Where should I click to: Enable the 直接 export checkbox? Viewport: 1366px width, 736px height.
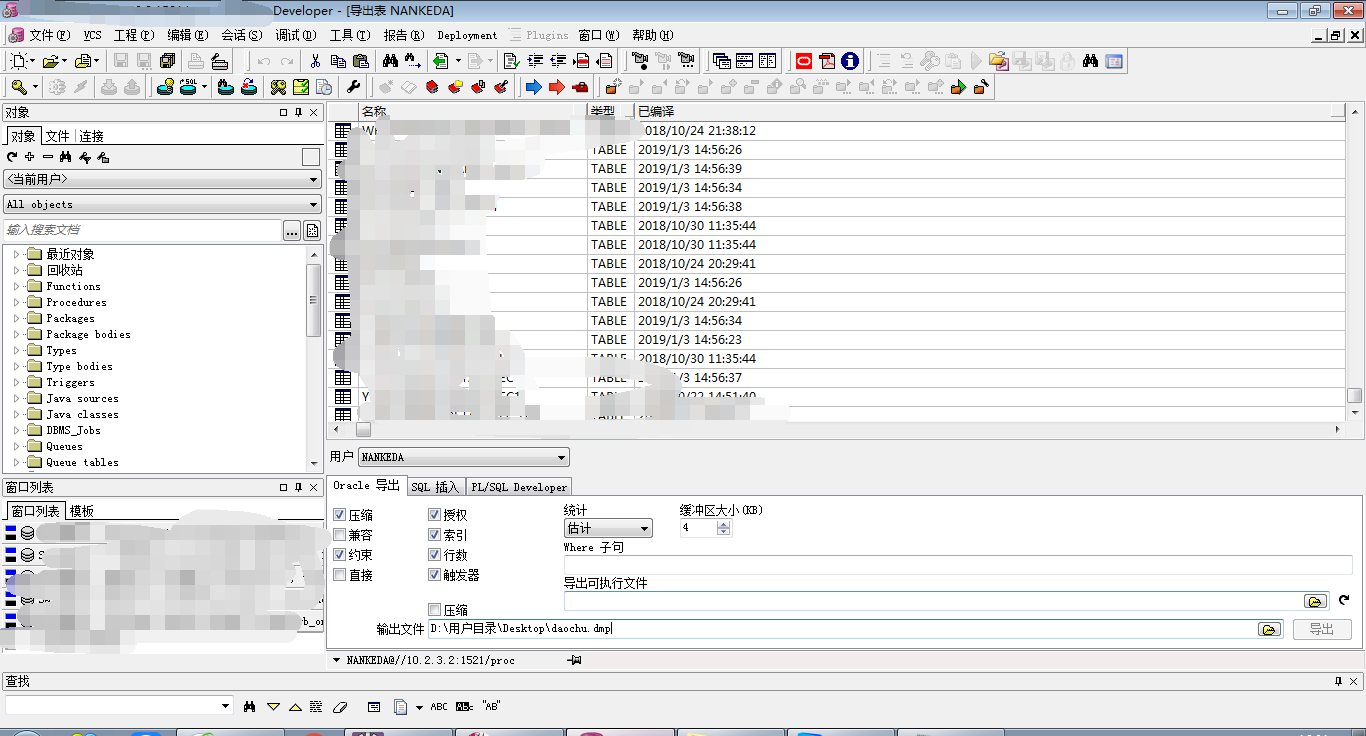(338, 574)
